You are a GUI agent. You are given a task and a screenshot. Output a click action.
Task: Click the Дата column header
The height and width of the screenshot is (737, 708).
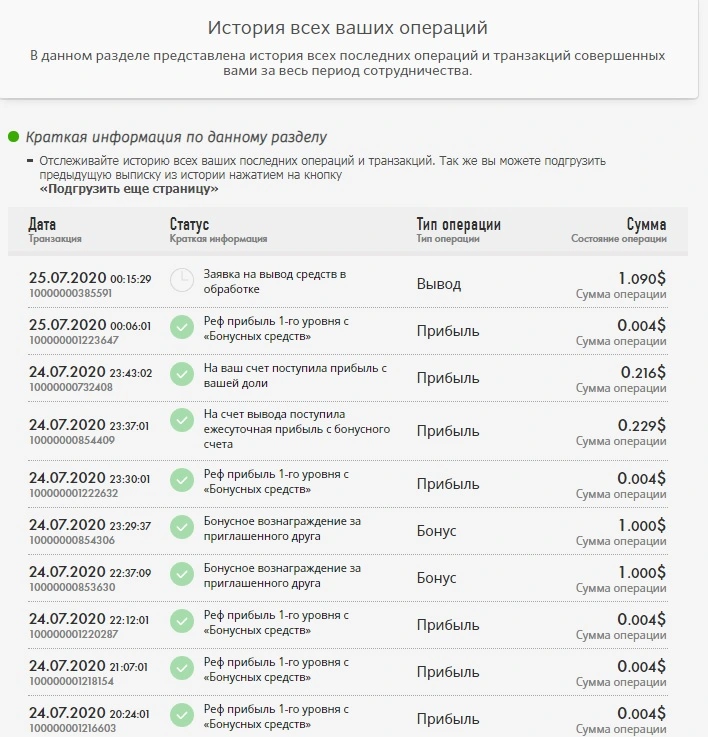pos(42,224)
